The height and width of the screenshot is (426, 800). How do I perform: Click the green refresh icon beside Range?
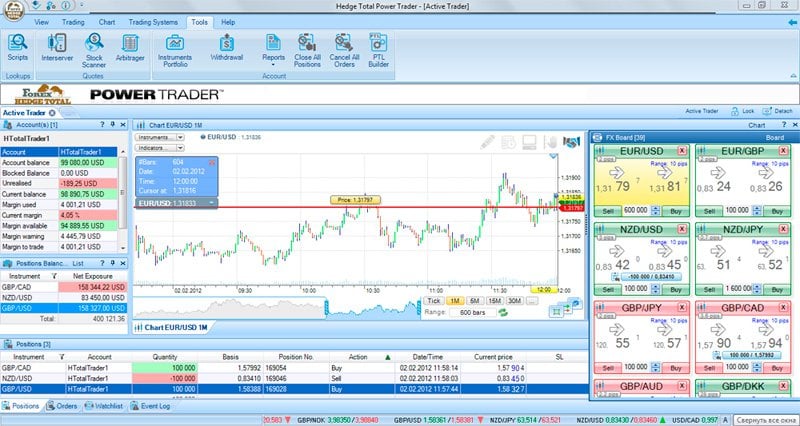(x=503, y=312)
